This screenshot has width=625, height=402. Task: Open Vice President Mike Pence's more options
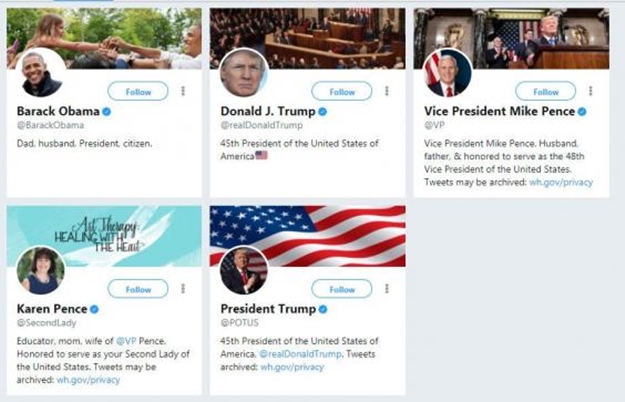click(592, 91)
